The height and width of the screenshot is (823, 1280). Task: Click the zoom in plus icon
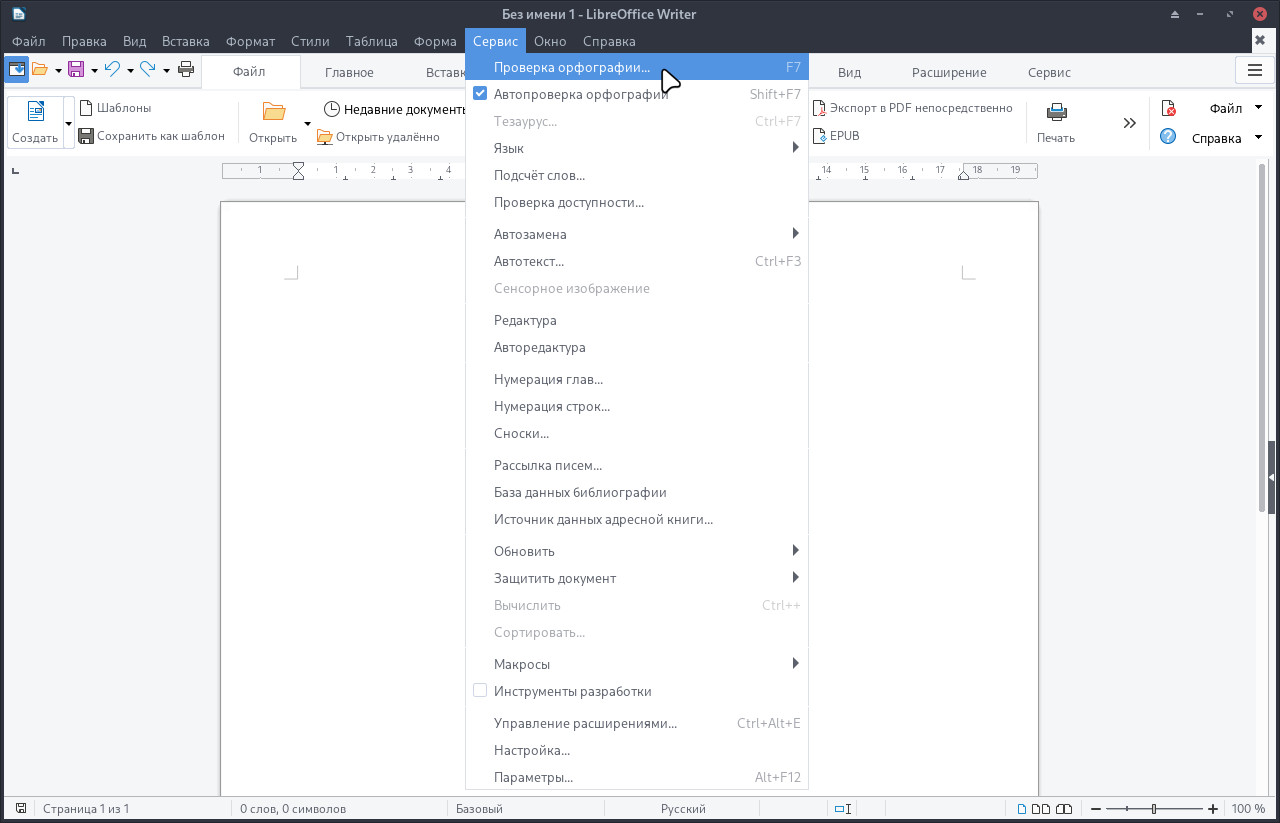pos(1213,809)
